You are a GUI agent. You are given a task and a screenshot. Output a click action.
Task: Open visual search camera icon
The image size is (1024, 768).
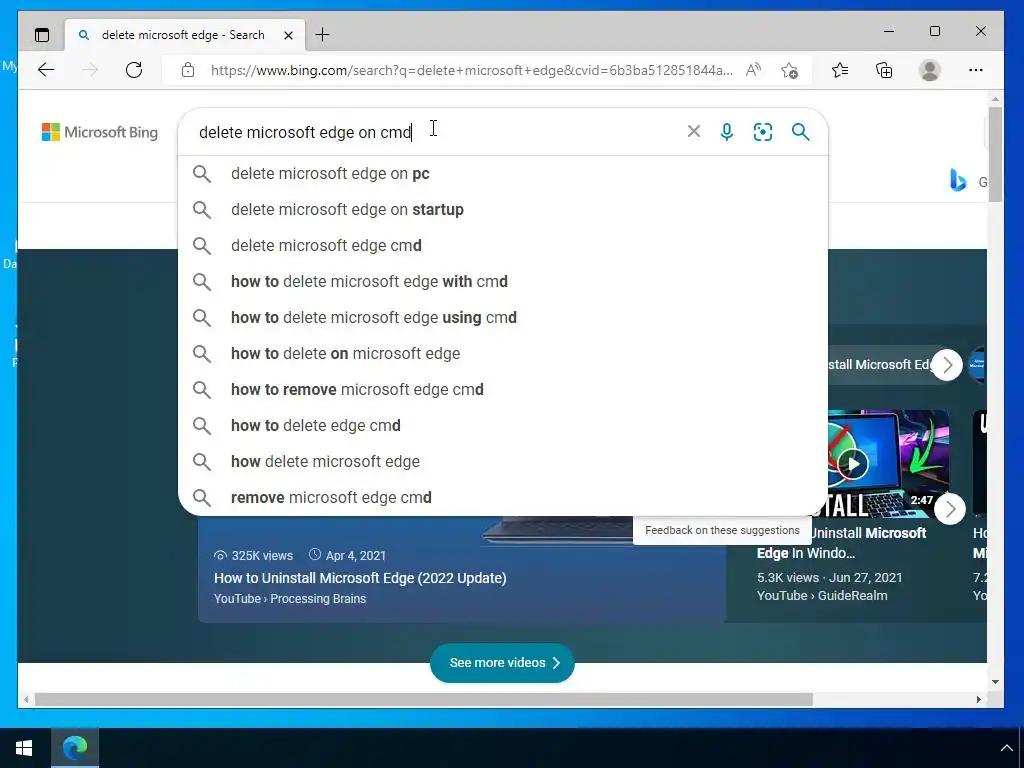tap(763, 132)
